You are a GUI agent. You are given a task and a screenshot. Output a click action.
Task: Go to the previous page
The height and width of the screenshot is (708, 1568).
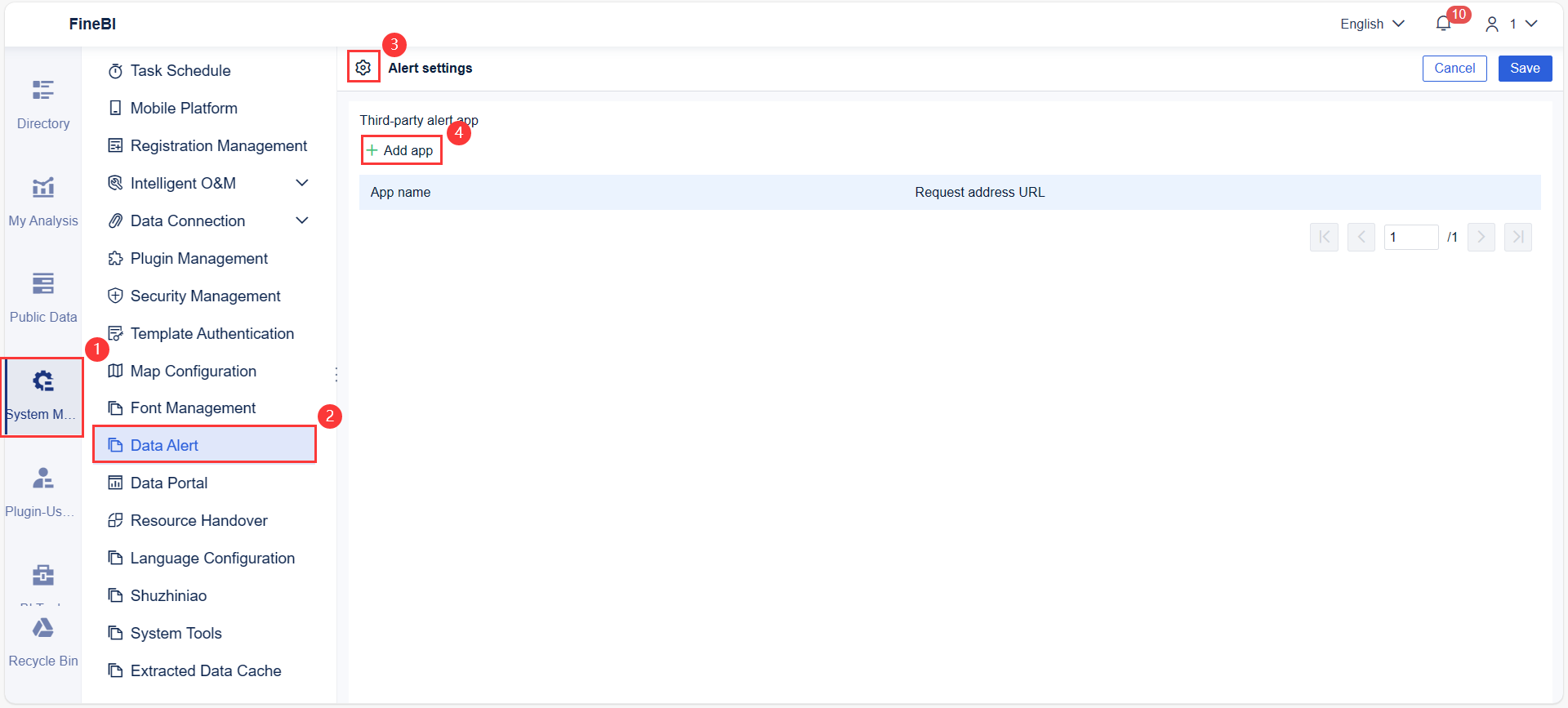(1361, 237)
